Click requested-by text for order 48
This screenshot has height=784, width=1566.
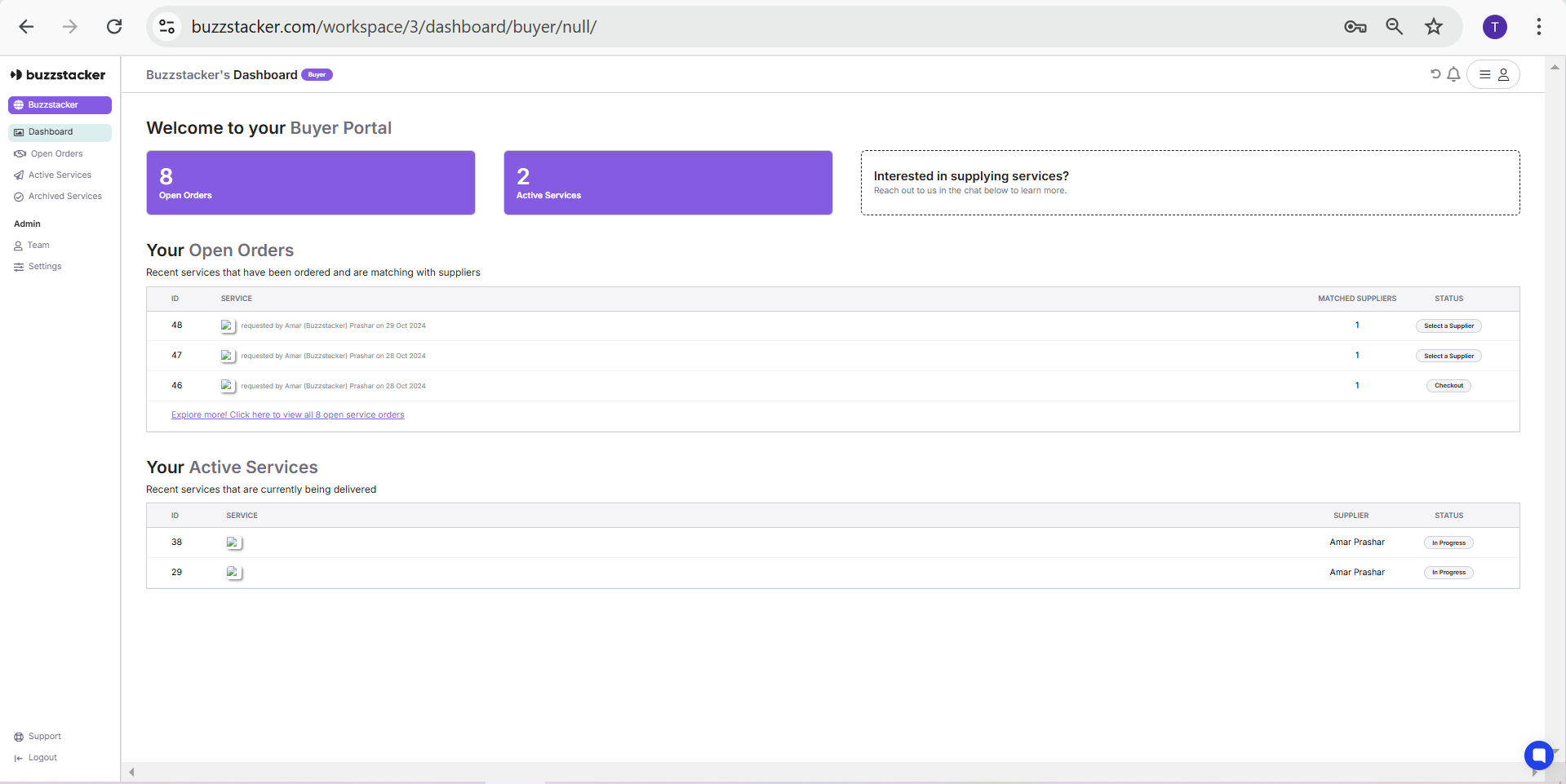pyautogui.click(x=333, y=326)
